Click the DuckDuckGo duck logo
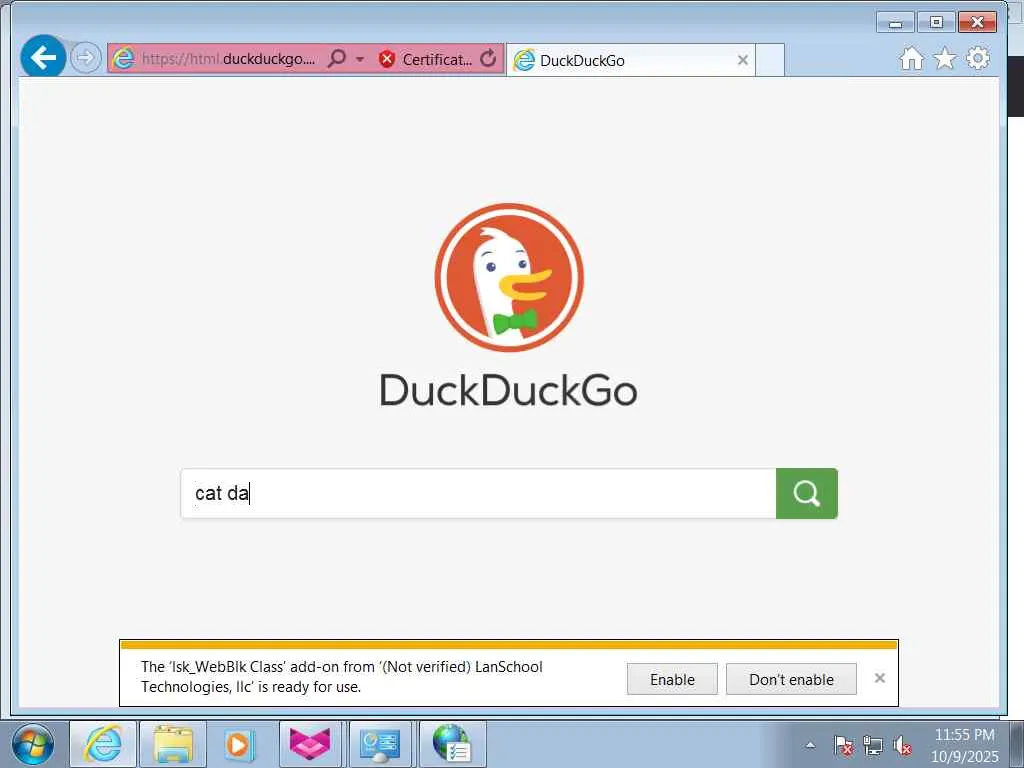This screenshot has height=768, width=1024. [x=509, y=277]
